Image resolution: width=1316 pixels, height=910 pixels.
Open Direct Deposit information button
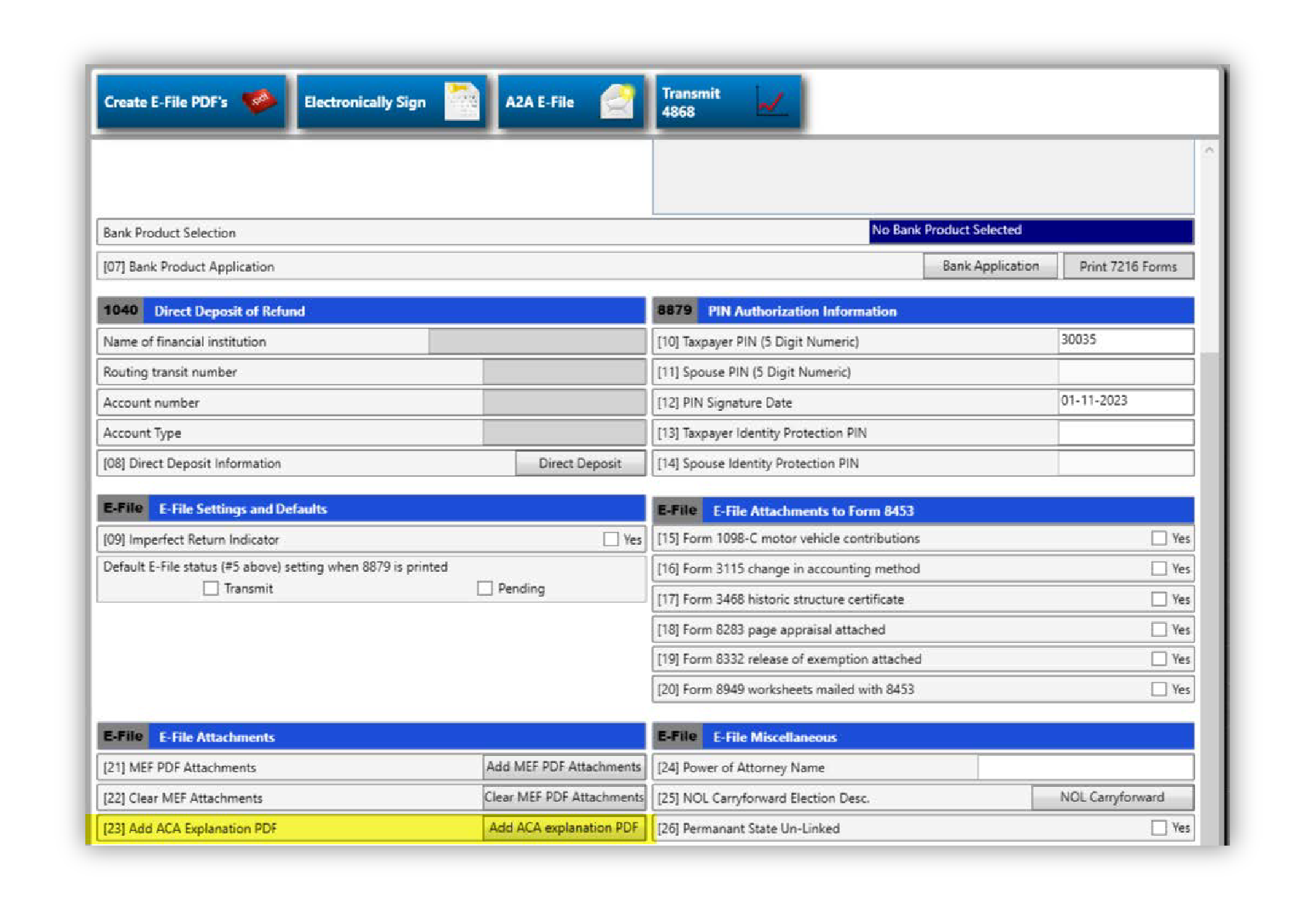pyautogui.click(x=580, y=464)
